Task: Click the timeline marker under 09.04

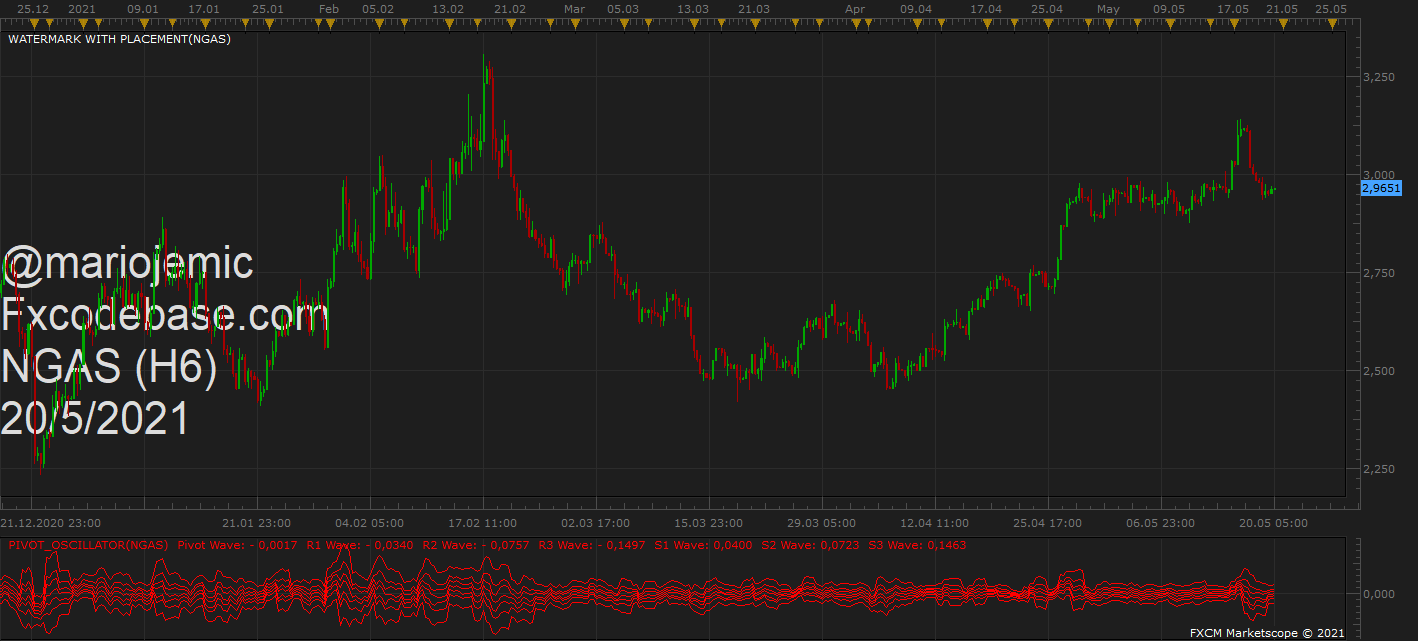Action: pyautogui.click(x=917, y=22)
